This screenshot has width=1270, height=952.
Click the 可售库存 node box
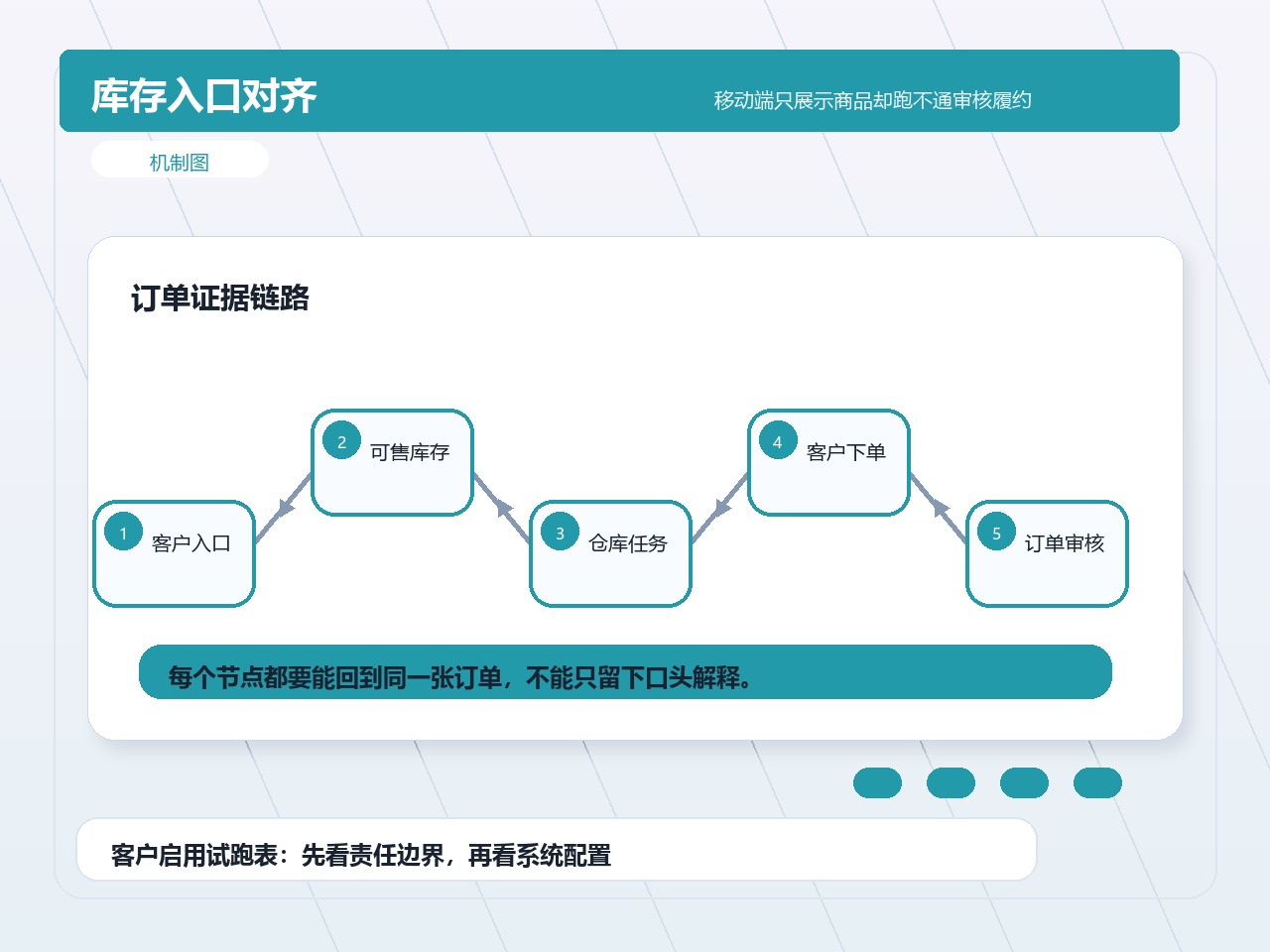pos(393,462)
